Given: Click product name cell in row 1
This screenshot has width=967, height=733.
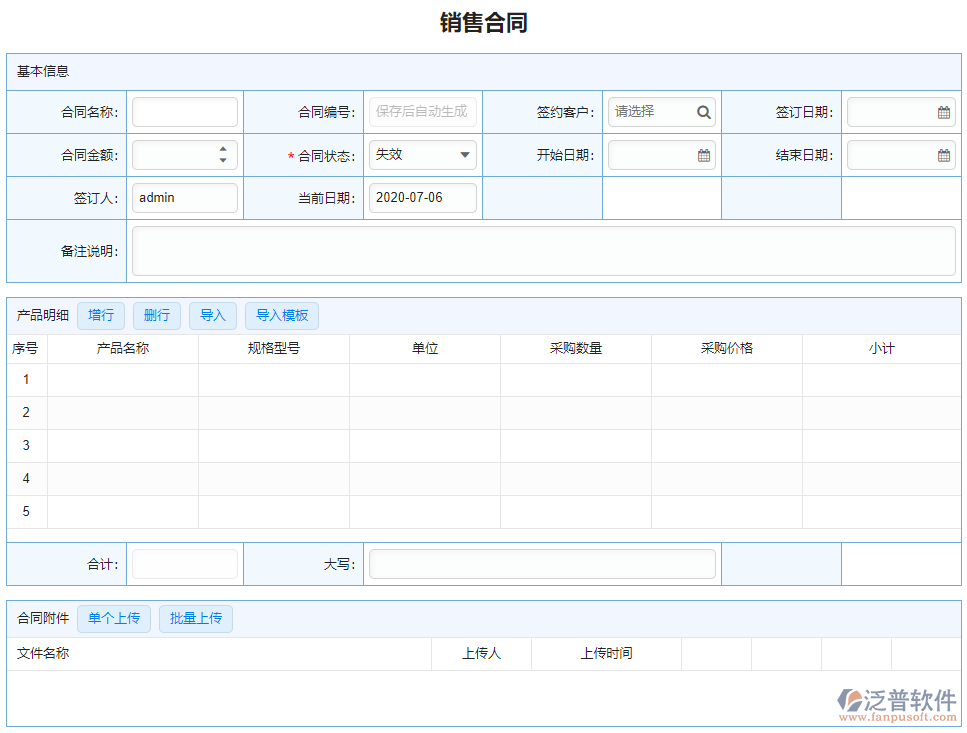Looking at the screenshot, I should (x=123, y=380).
